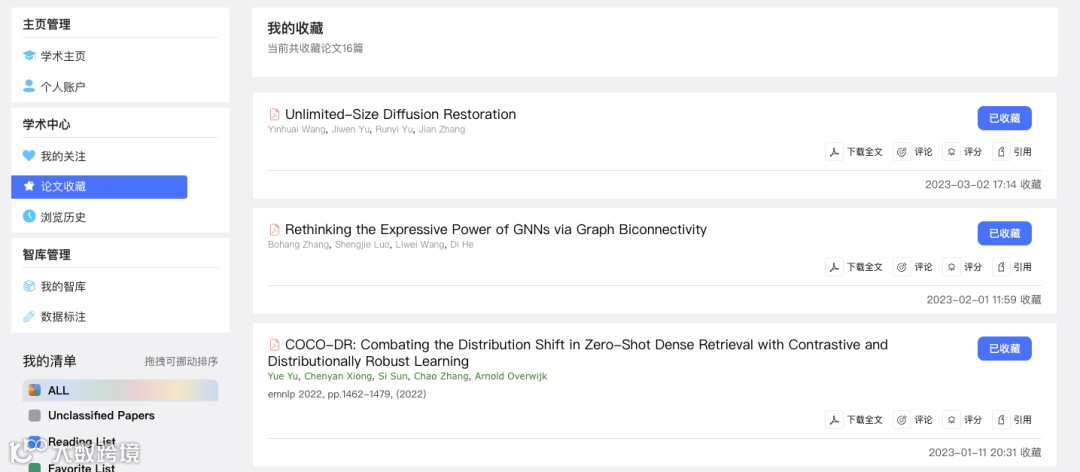Click the PDF icon beside Unlimited-Size Diffusion Restoration

274,115
